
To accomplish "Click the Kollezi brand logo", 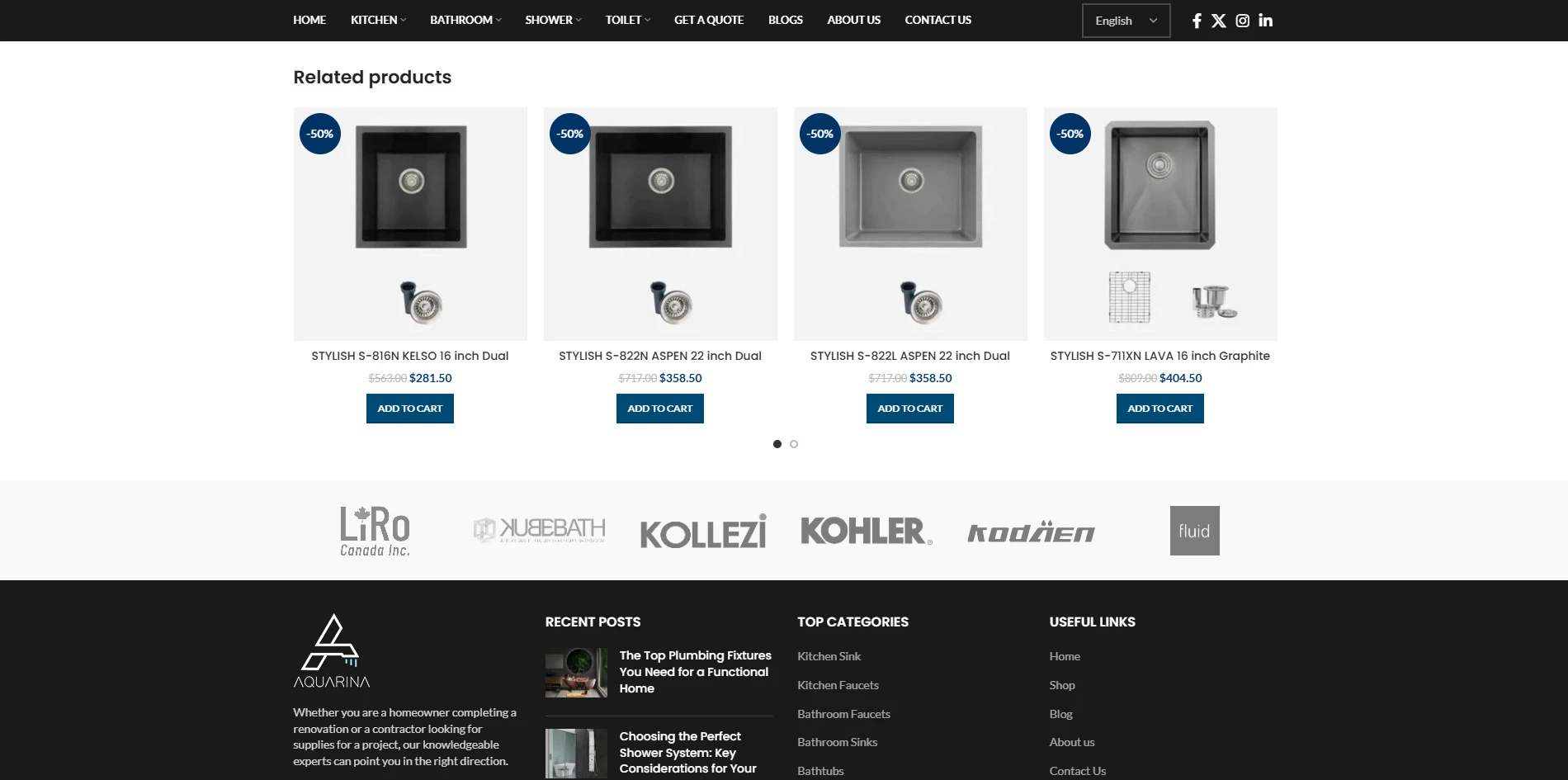I will coord(703,532).
